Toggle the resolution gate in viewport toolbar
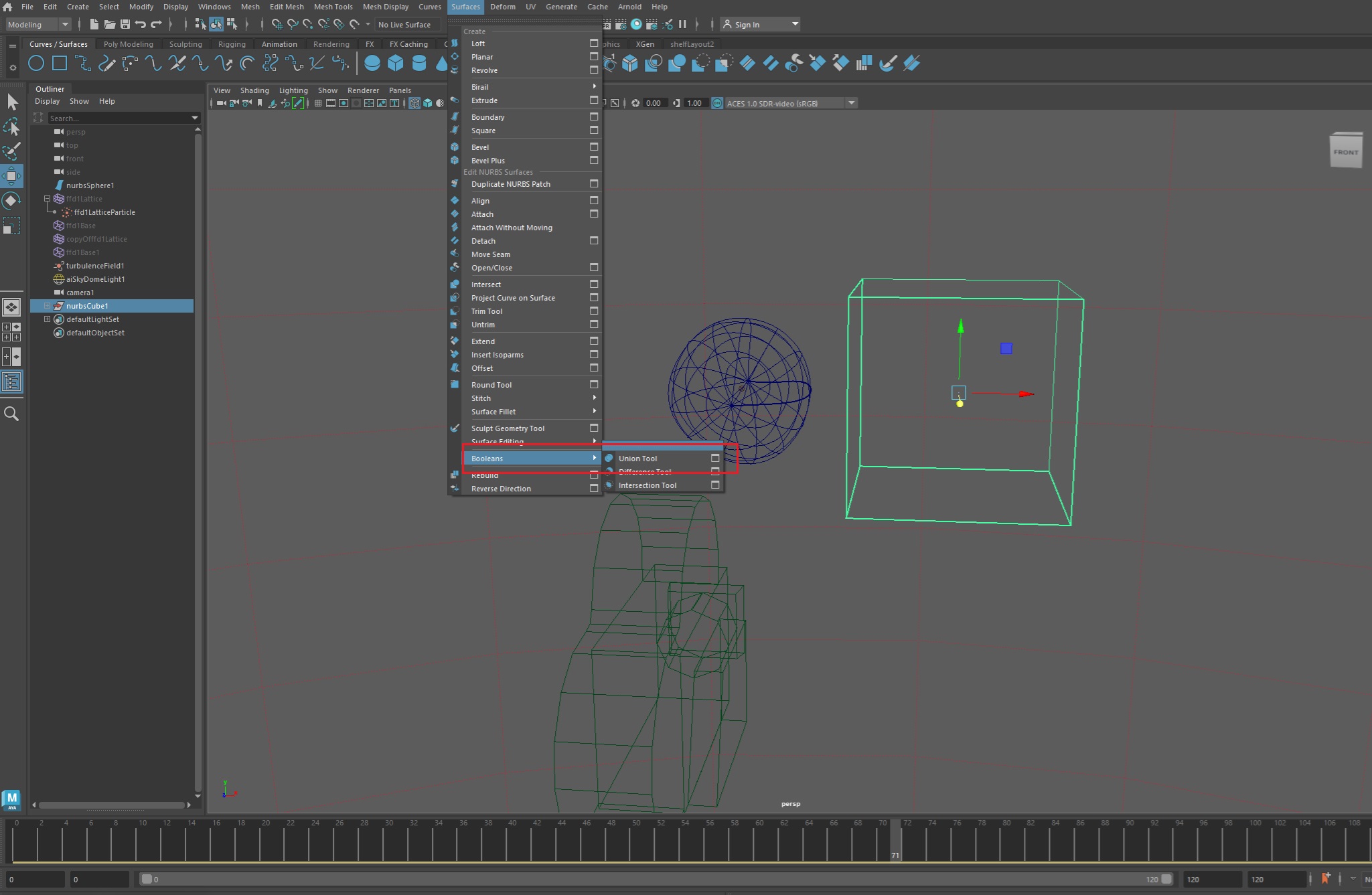 [344, 103]
